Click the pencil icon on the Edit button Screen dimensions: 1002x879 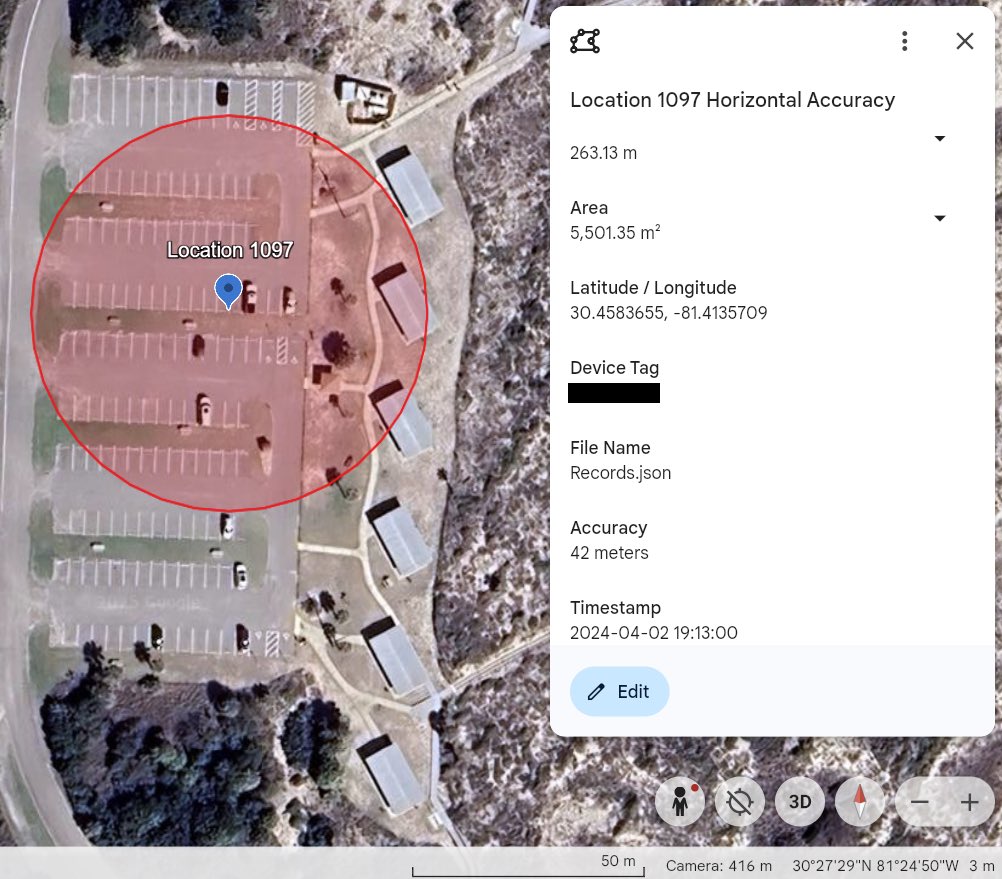(596, 691)
